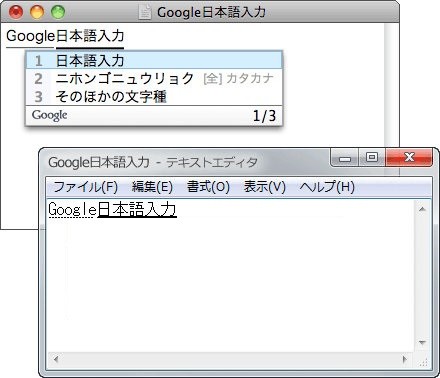The width and height of the screenshot is (440, 378).
Task: Open the ヘルプ(H) menu
Action: pyautogui.click(x=327, y=187)
